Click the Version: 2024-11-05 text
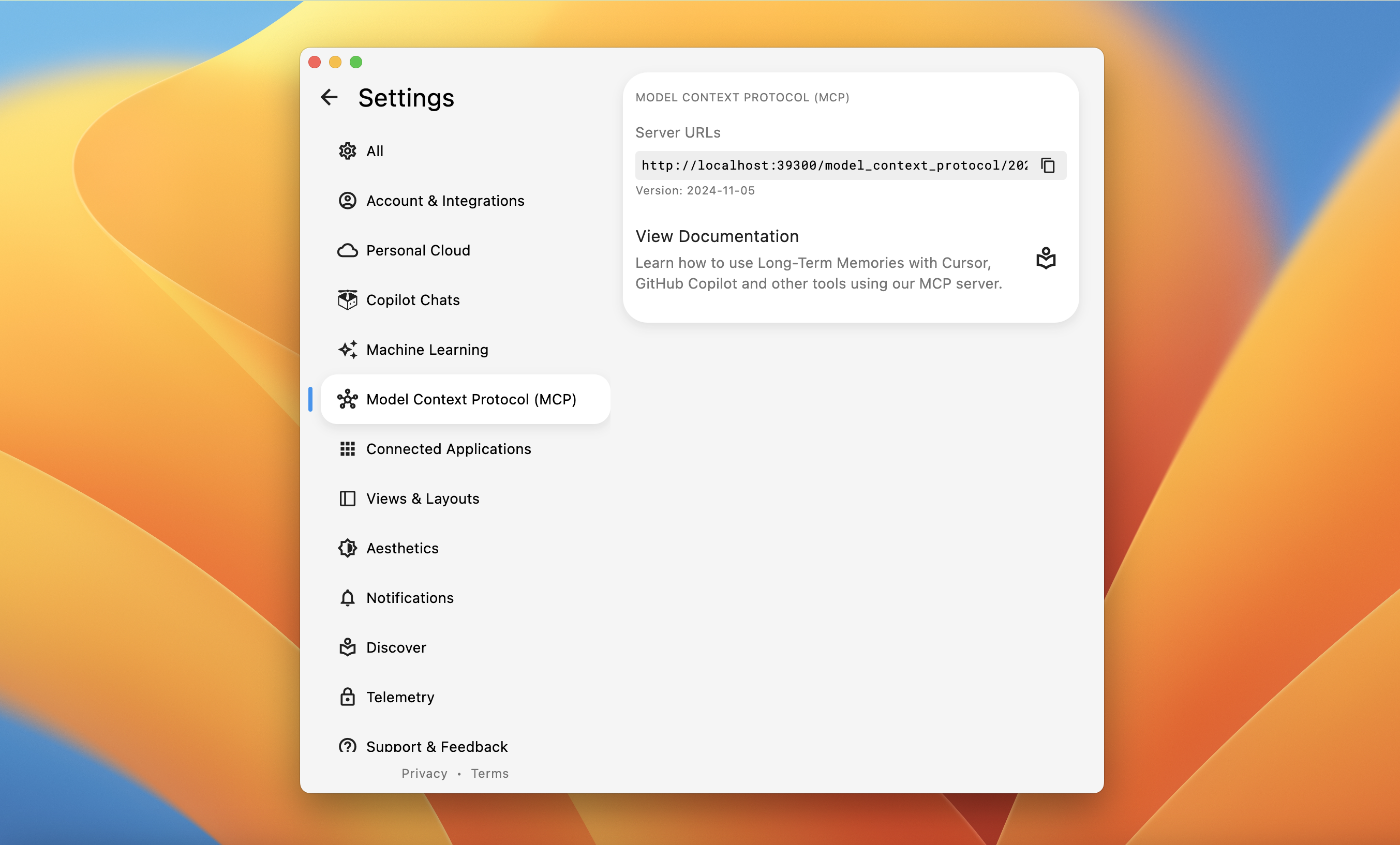1400x845 pixels. [695, 191]
